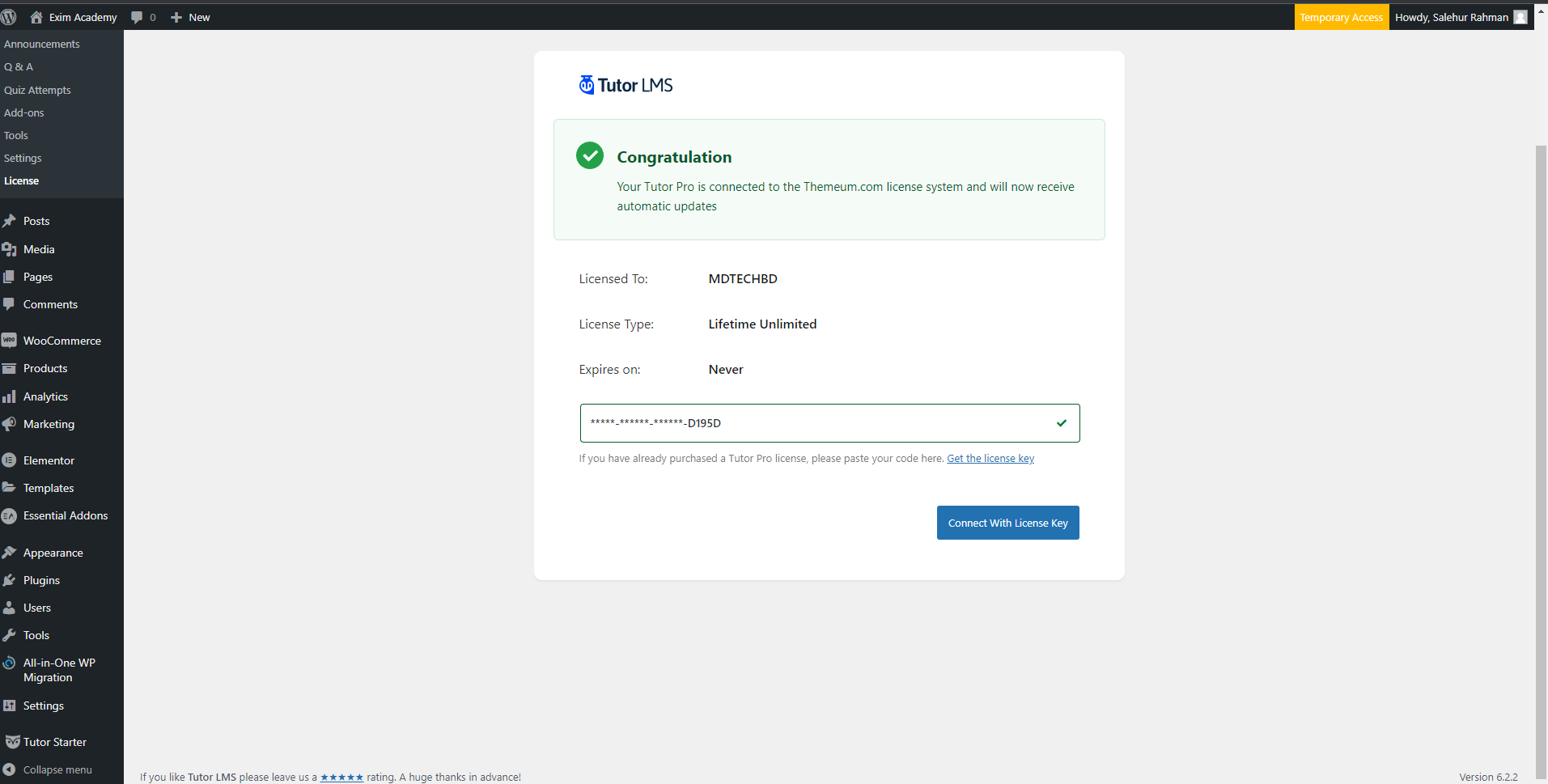Click Exim Academy site name link
Image resolution: width=1548 pixels, height=784 pixels.
click(83, 17)
